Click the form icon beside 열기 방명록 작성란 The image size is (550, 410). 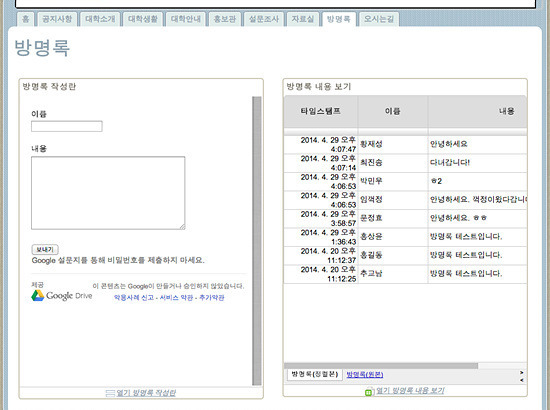(110, 393)
